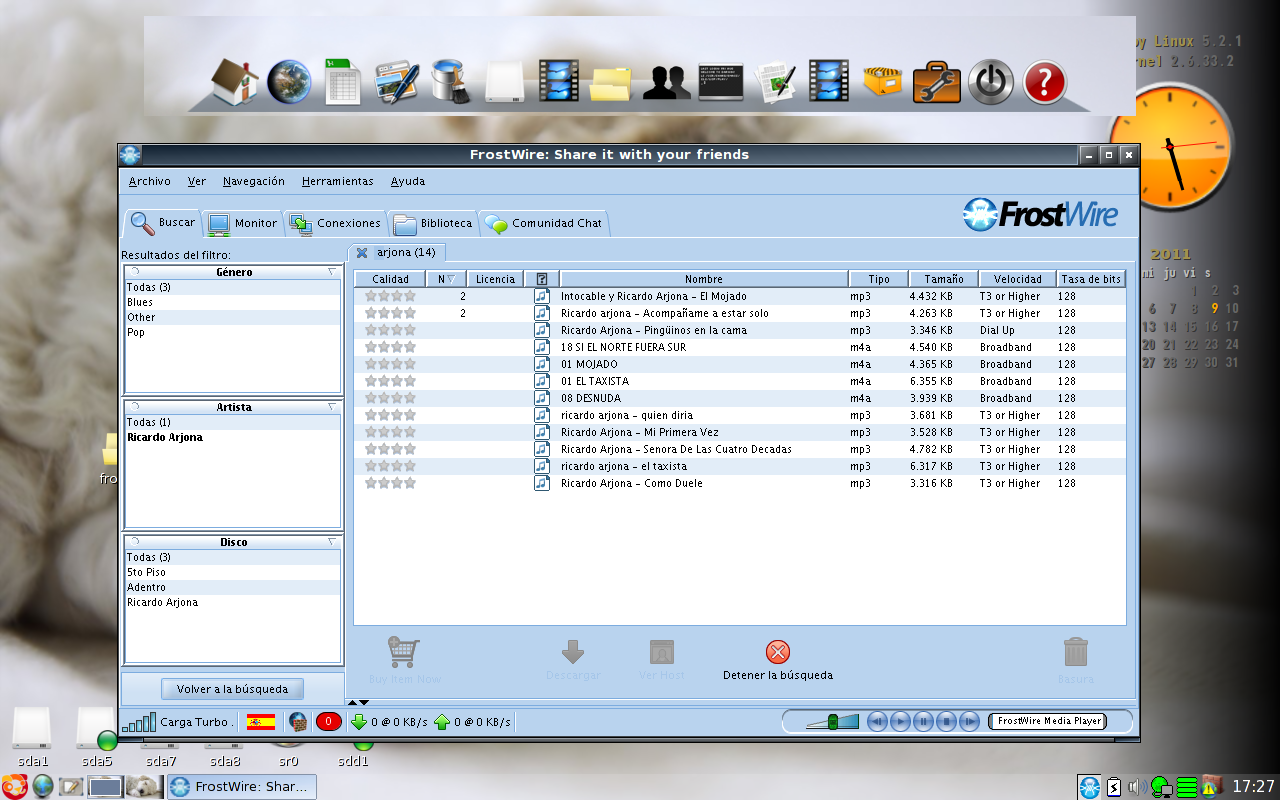Select the result '01 EL TAXISTA'

(740, 381)
